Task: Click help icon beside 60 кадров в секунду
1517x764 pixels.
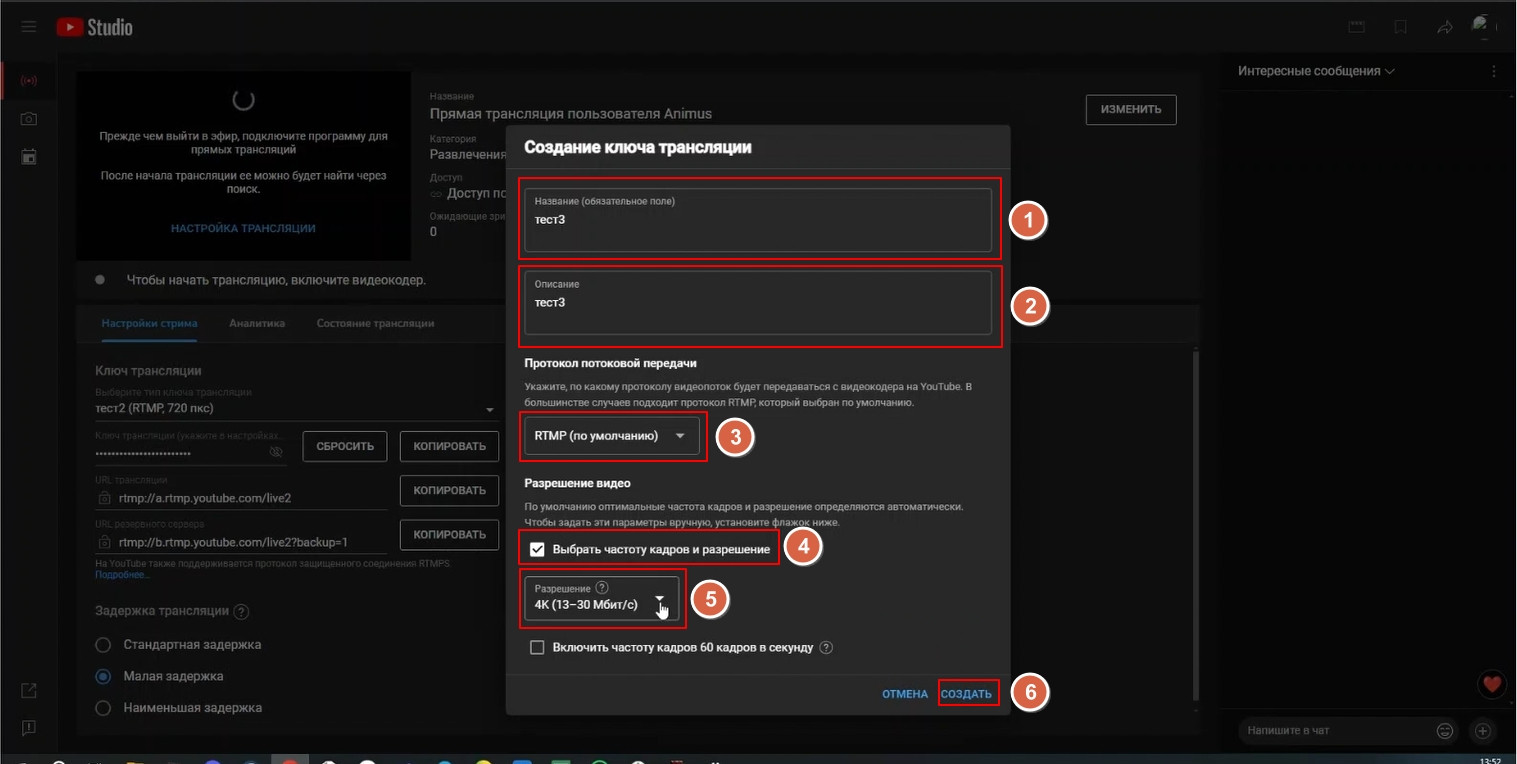Action: click(826, 647)
